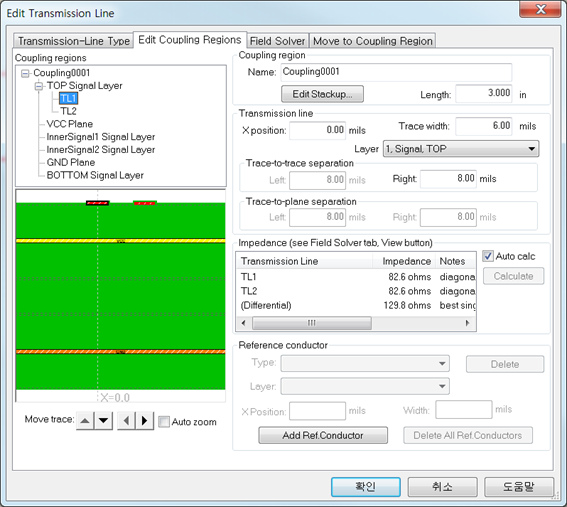Viewport: 567px width, 507px height.
Task: Click the impedance list left scroll arrow
Action: pyautogui.click(x=244, y=323)
